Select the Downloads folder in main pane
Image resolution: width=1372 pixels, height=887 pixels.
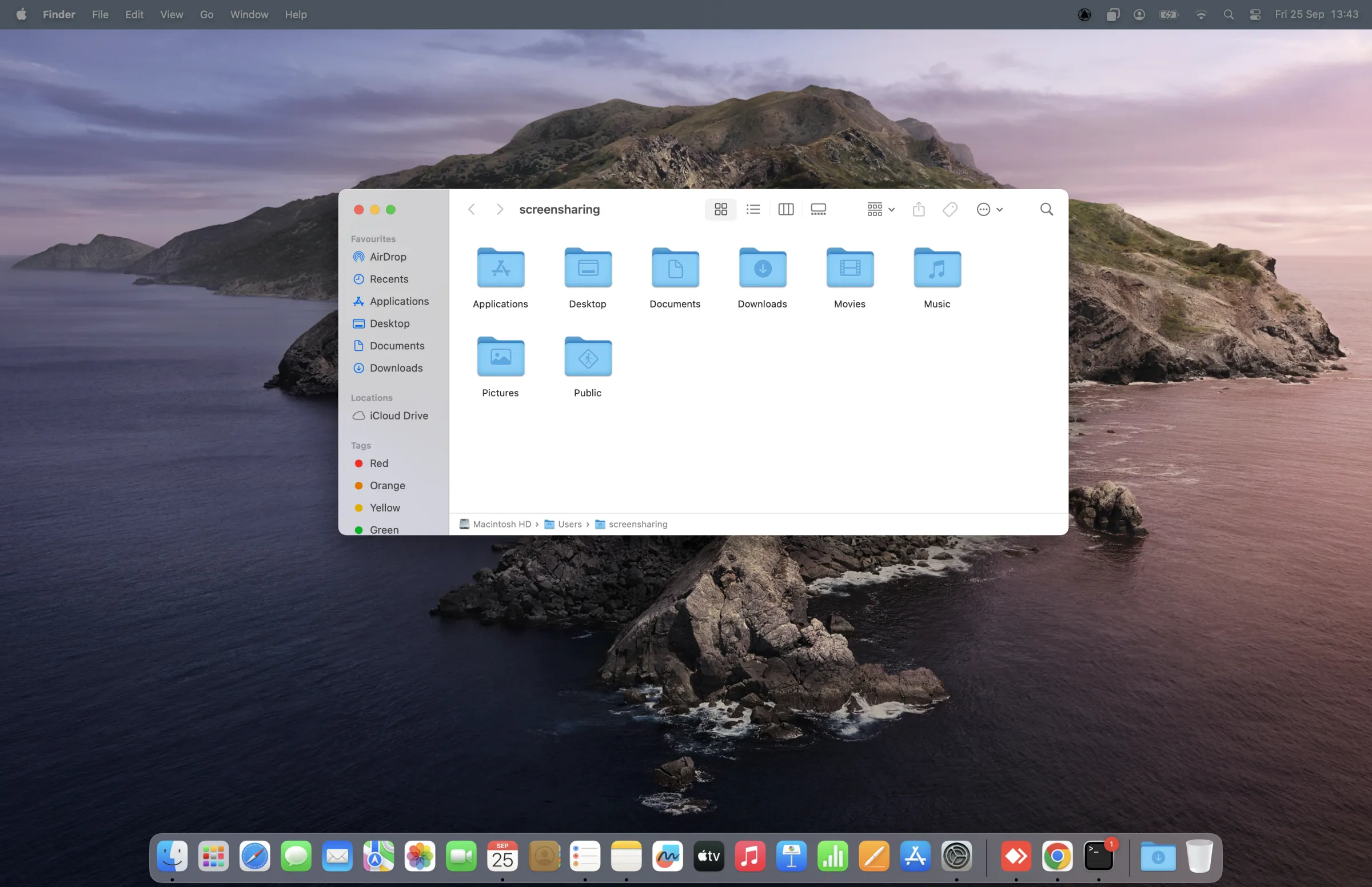click(762, 267)
